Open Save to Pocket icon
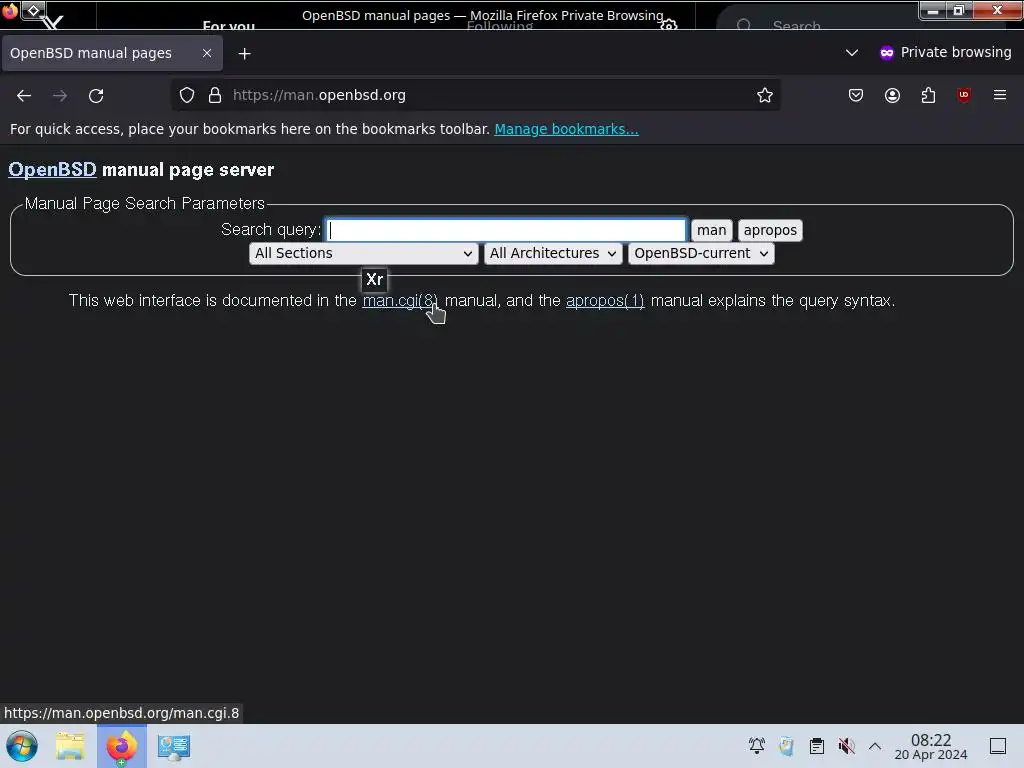The image size is (1024, 768). 856,95
